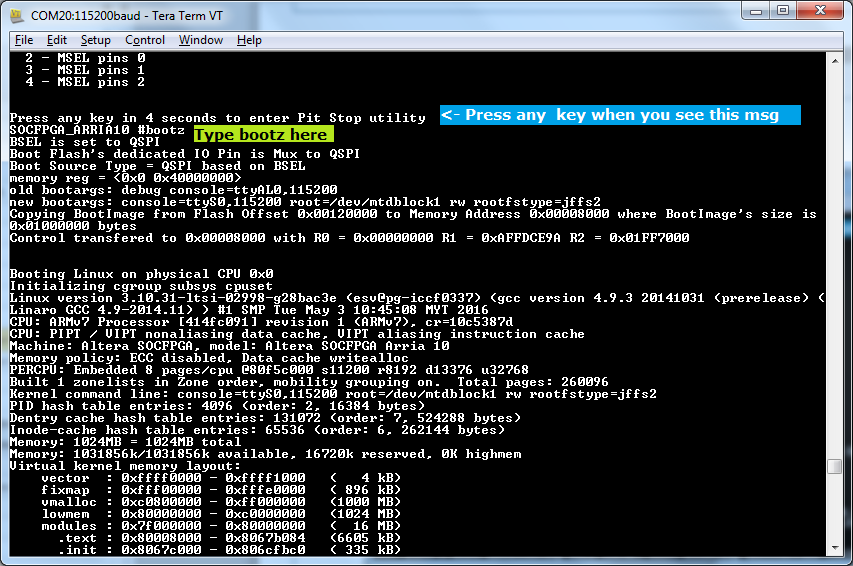
Task: Click the 'lowmem' memory layout row
Action: click(x=221, y=514)
